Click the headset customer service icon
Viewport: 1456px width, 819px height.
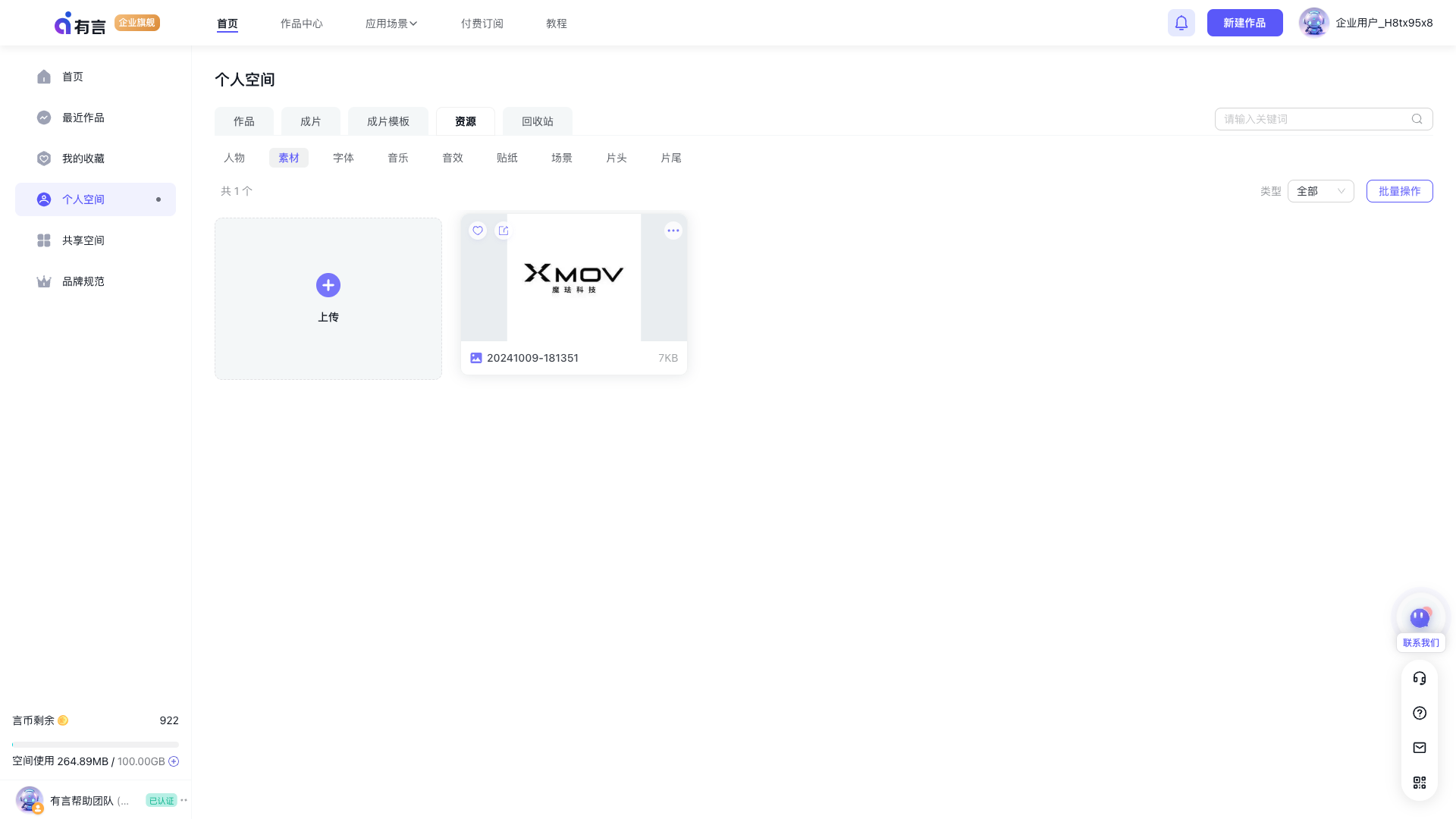pyautogui.click(x=1420, y=678)
